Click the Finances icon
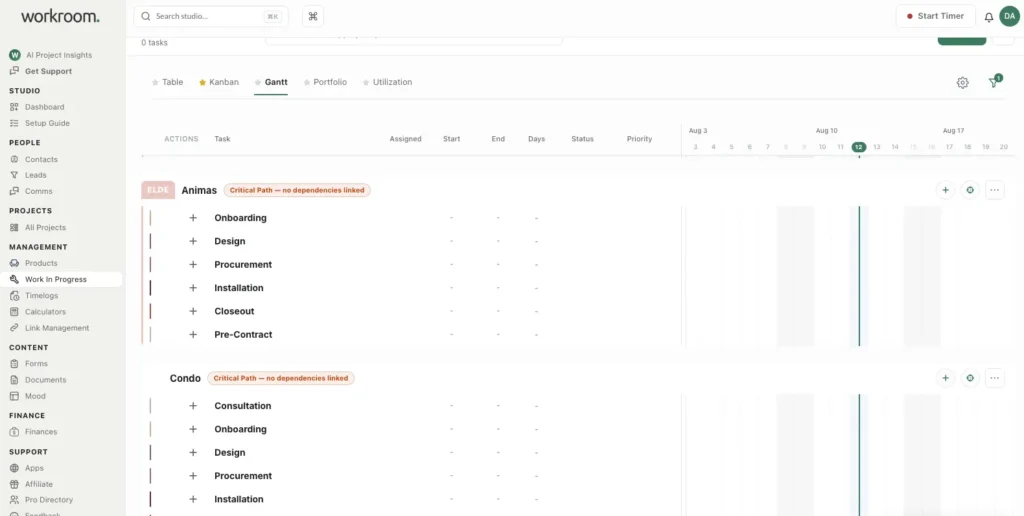 click(x=14, y=432)
